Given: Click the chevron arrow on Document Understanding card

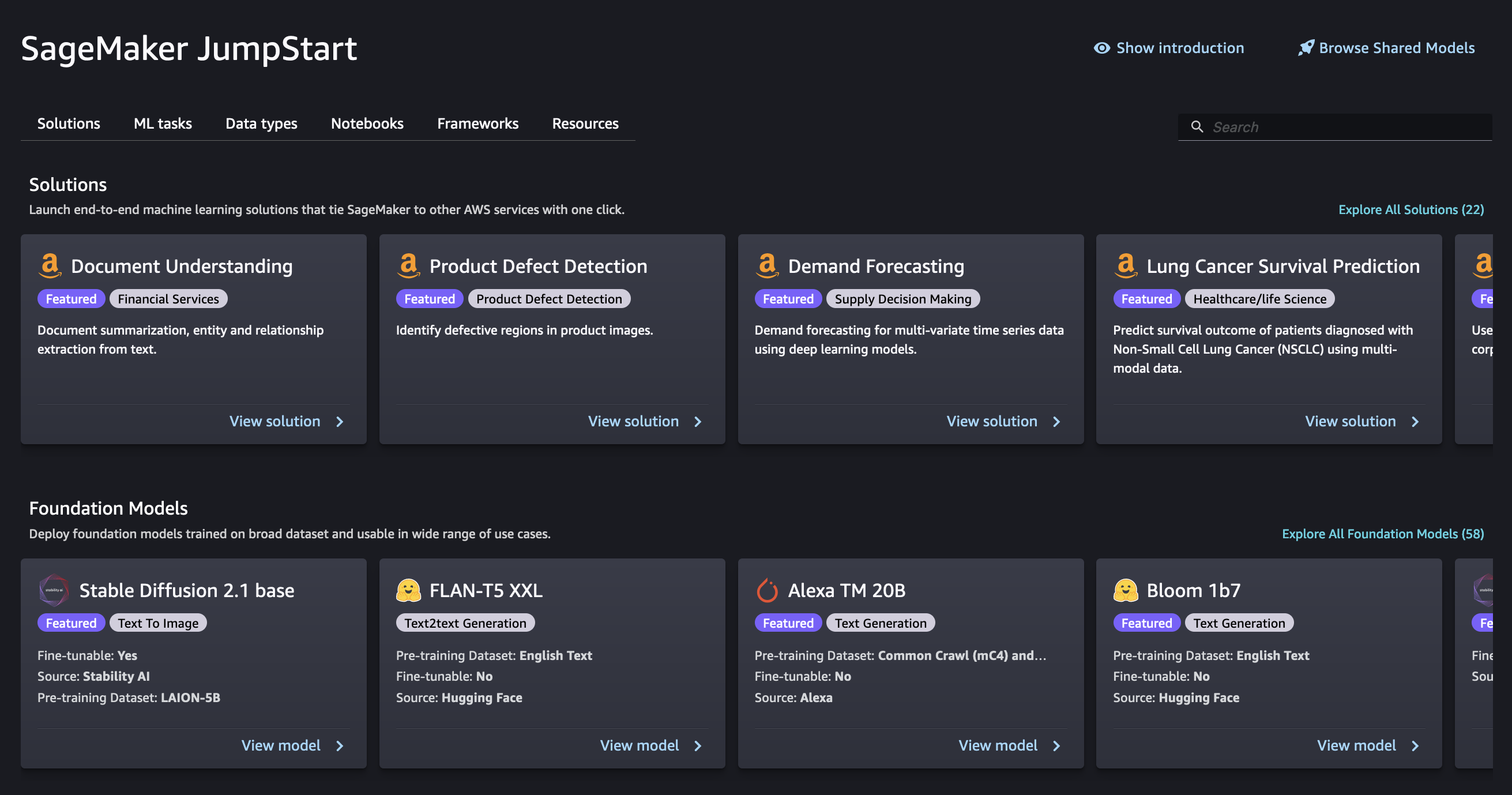Looking at the screenshot, I should [340, 422].
